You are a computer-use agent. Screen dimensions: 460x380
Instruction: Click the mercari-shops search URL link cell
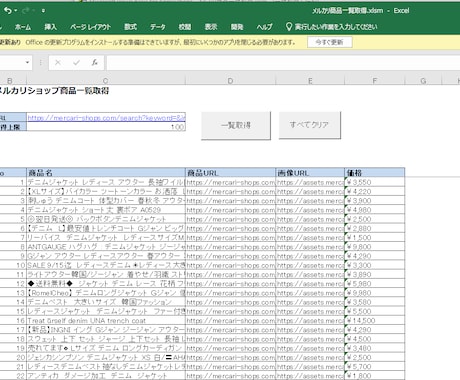106,117
